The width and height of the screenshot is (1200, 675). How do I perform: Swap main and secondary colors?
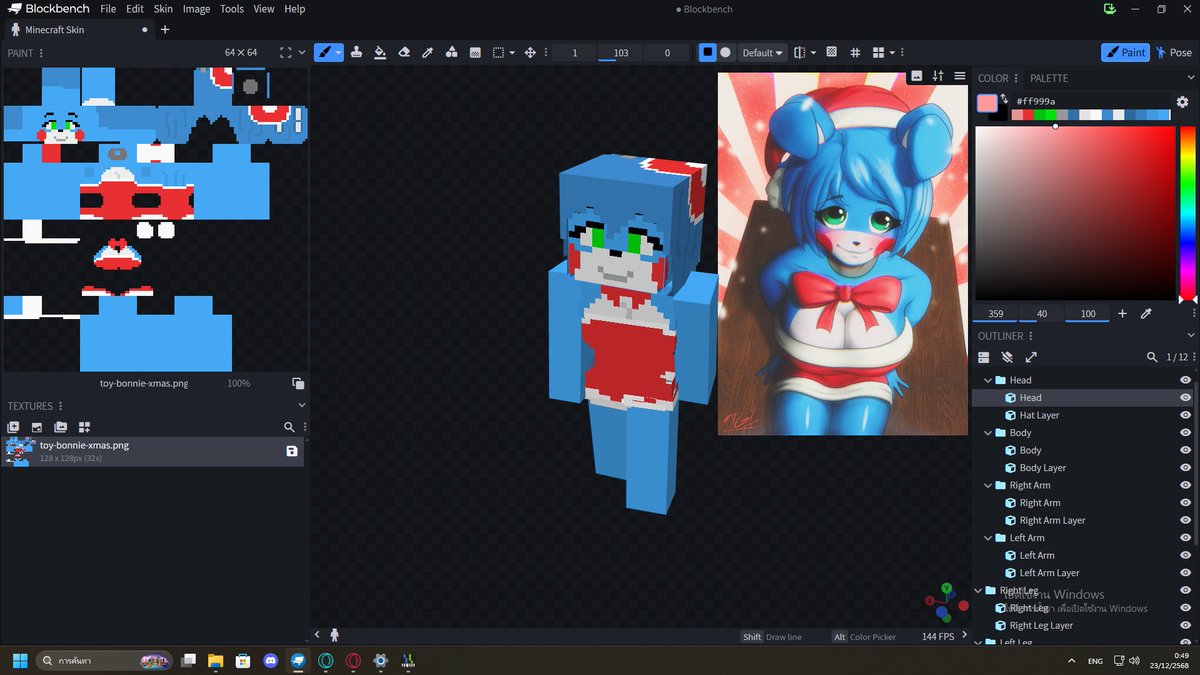coord(1004,98)
